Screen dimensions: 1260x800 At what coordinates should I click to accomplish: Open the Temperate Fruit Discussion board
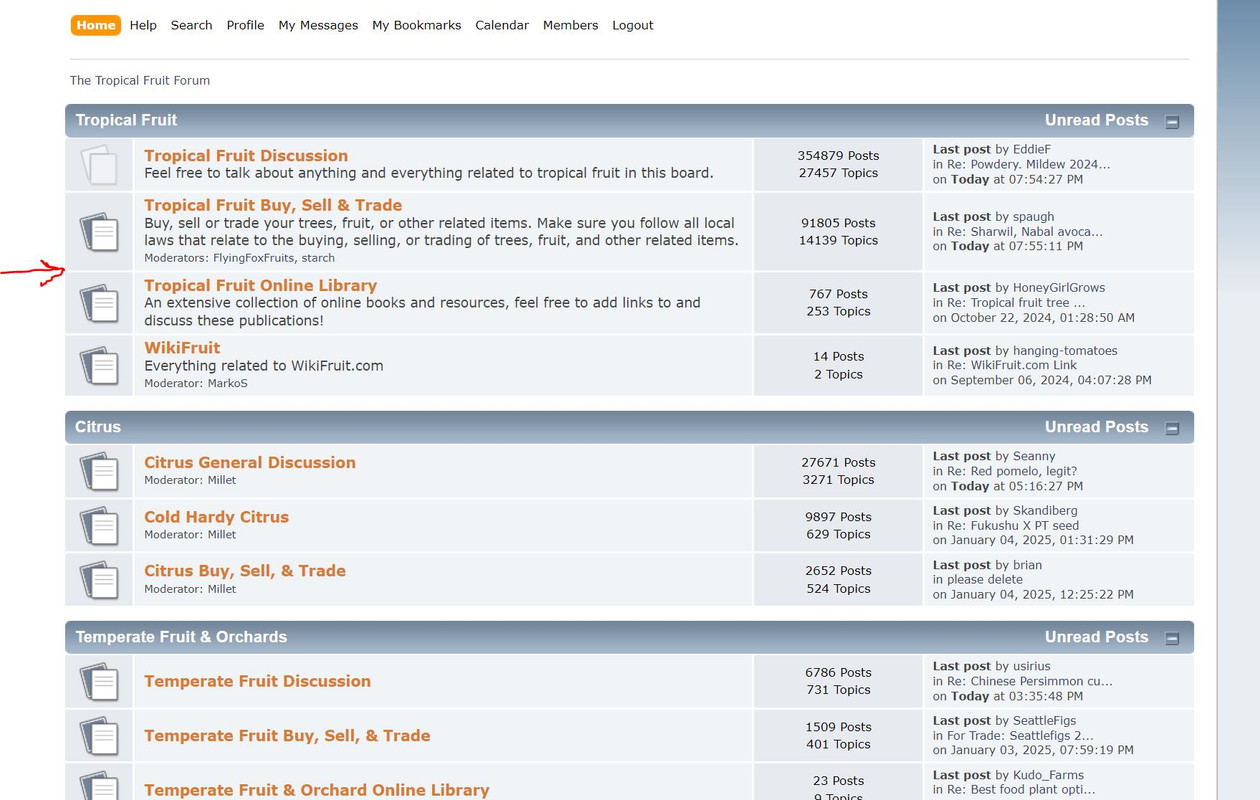(x=257, y=681)
